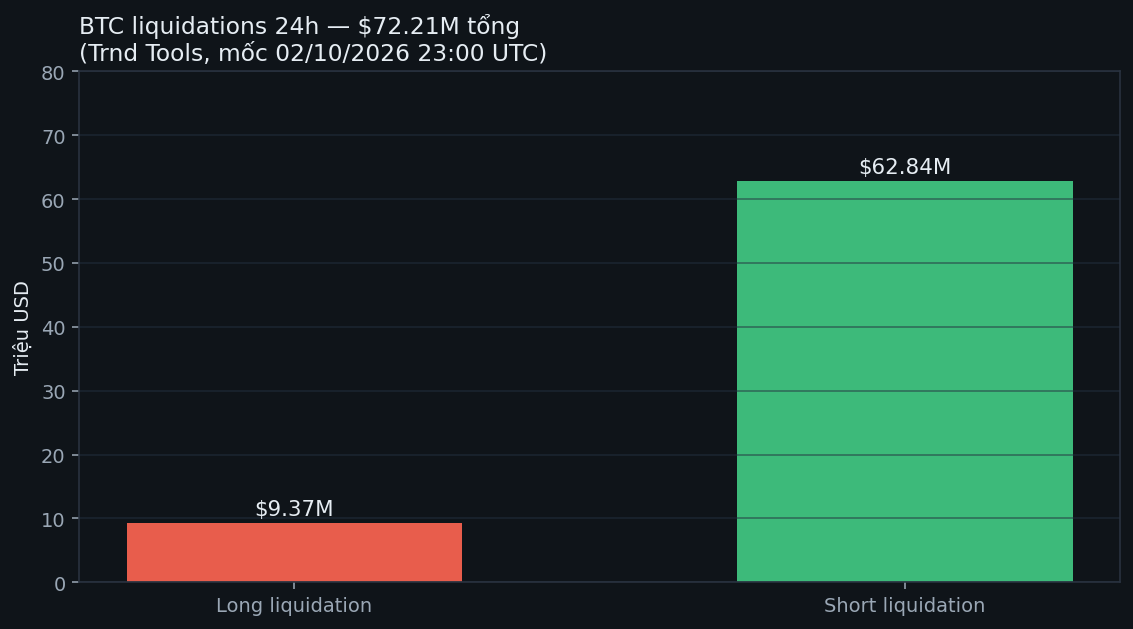Click the y-axis tick label 30
This screenshot has width=1133, height=629.
tap(53, 392)
